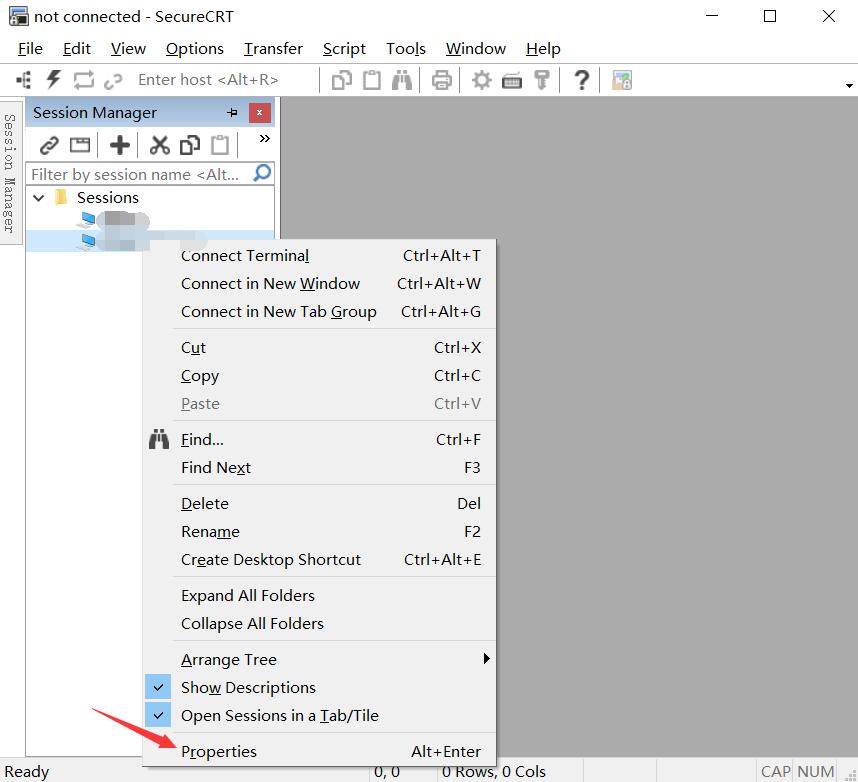The width and height of the screenshot is (858, 782).
Task: Select Find... in the context menu
Action: 320,439
